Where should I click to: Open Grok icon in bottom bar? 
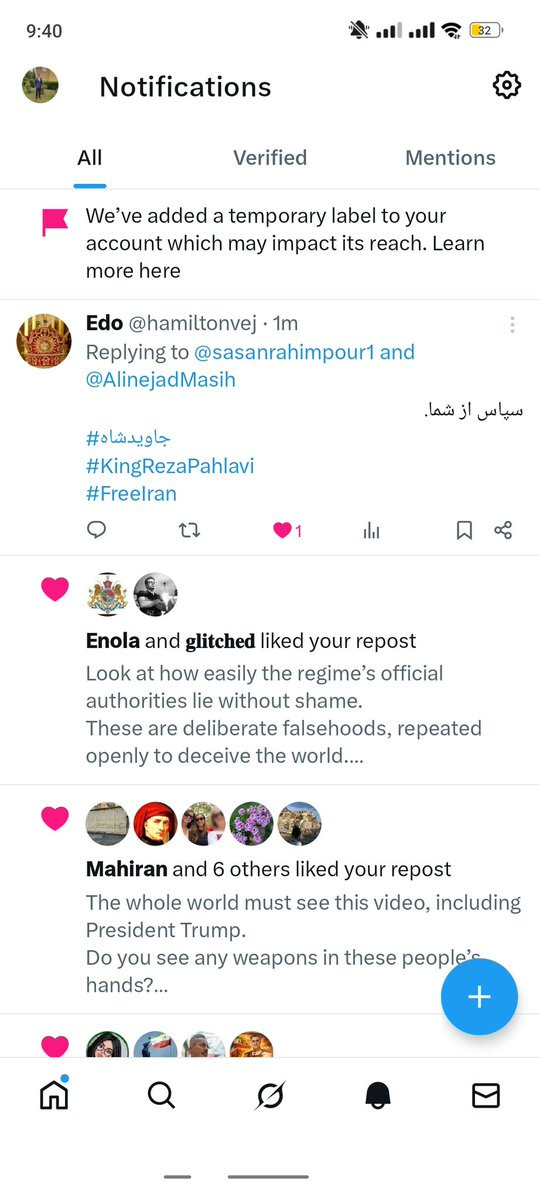pos(270,1096)
